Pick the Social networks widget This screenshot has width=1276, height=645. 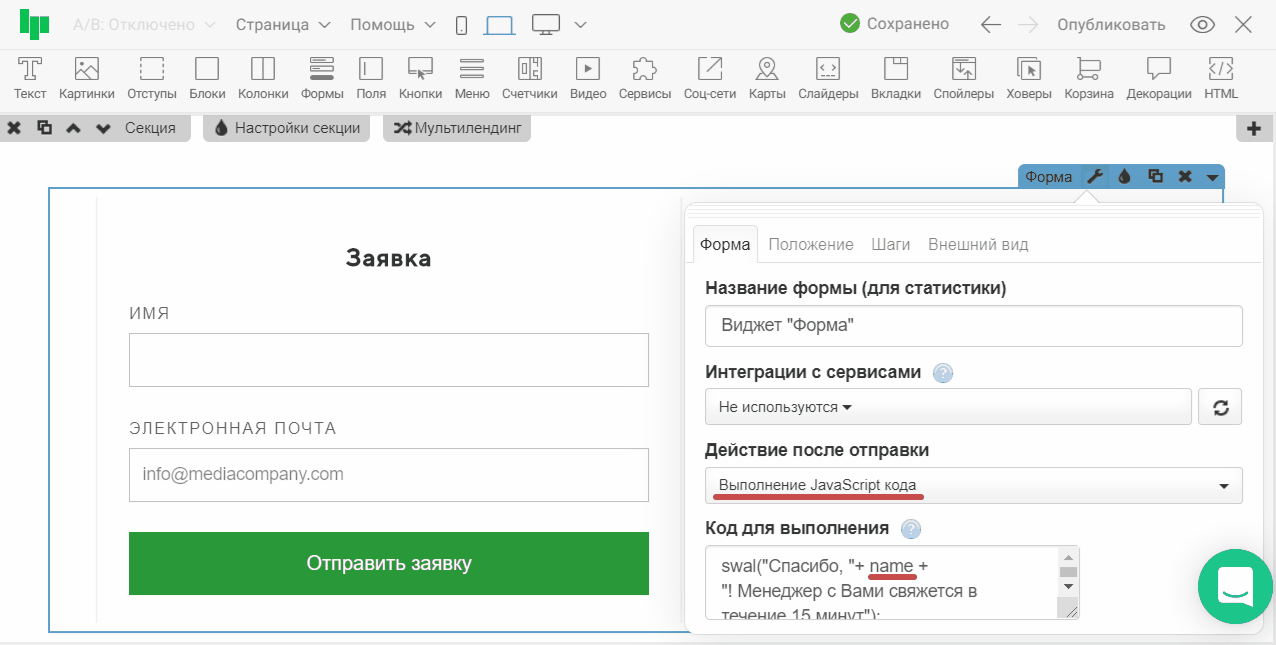click(709, 78)
